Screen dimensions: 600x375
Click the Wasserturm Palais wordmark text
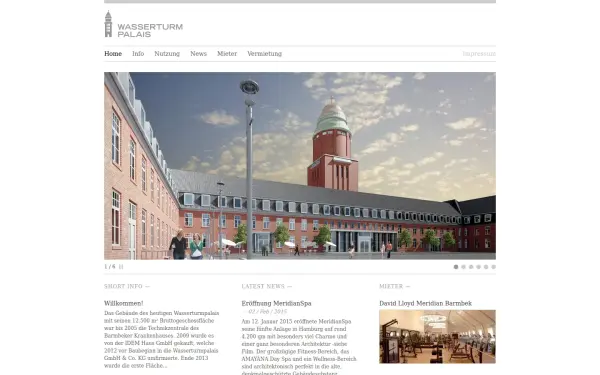click(150, 30)
